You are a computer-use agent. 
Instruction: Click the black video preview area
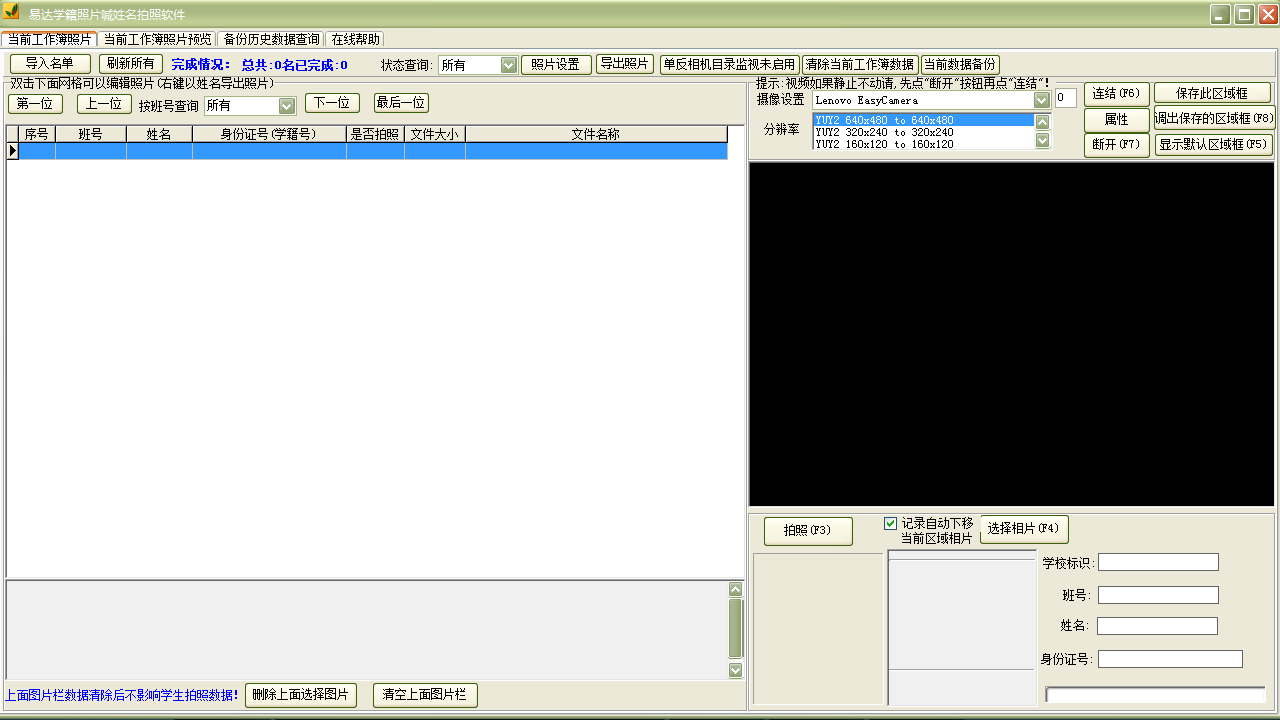pos(1011,334)
